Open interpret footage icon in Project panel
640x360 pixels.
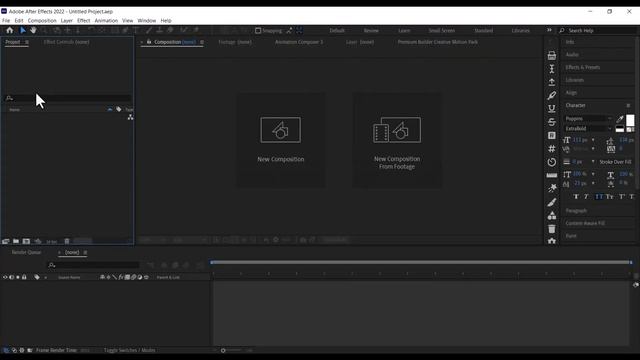tap(5, 241)
